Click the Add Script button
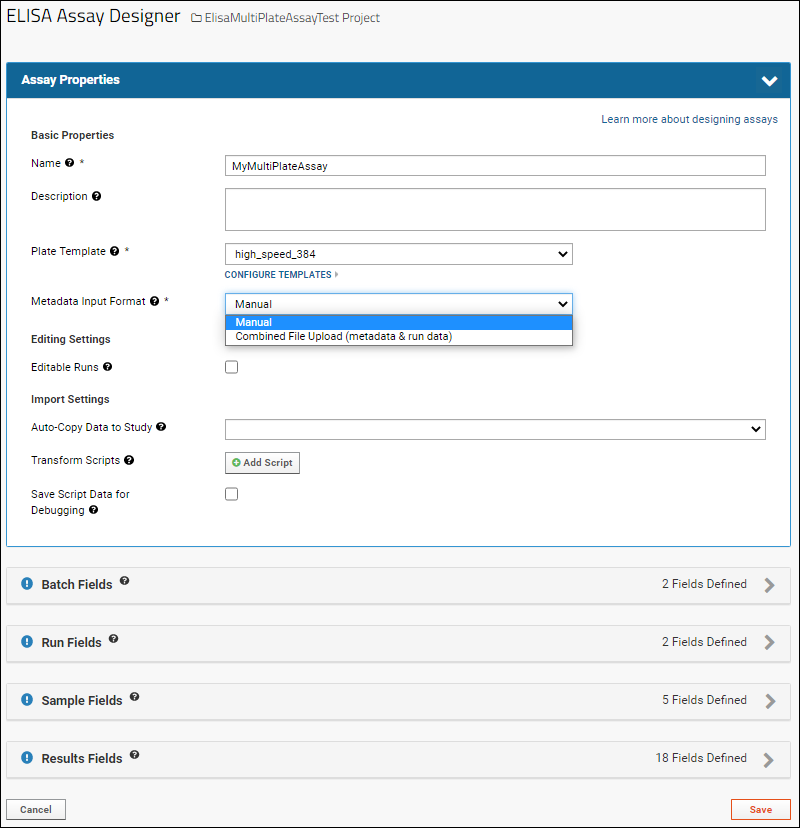 tap(262, 463)
